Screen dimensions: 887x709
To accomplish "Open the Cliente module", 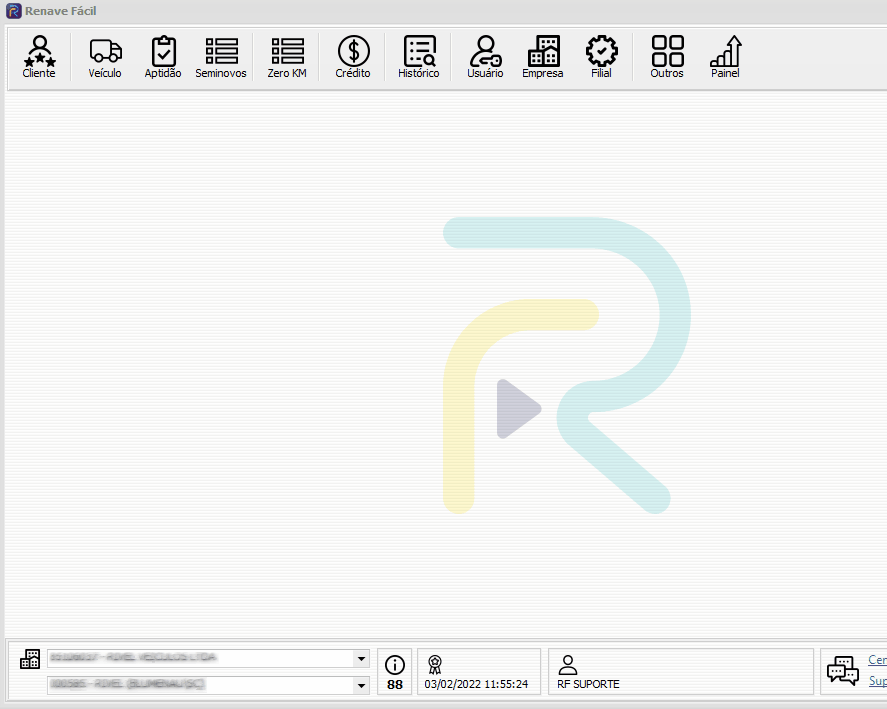I will [x=39, y=57].
